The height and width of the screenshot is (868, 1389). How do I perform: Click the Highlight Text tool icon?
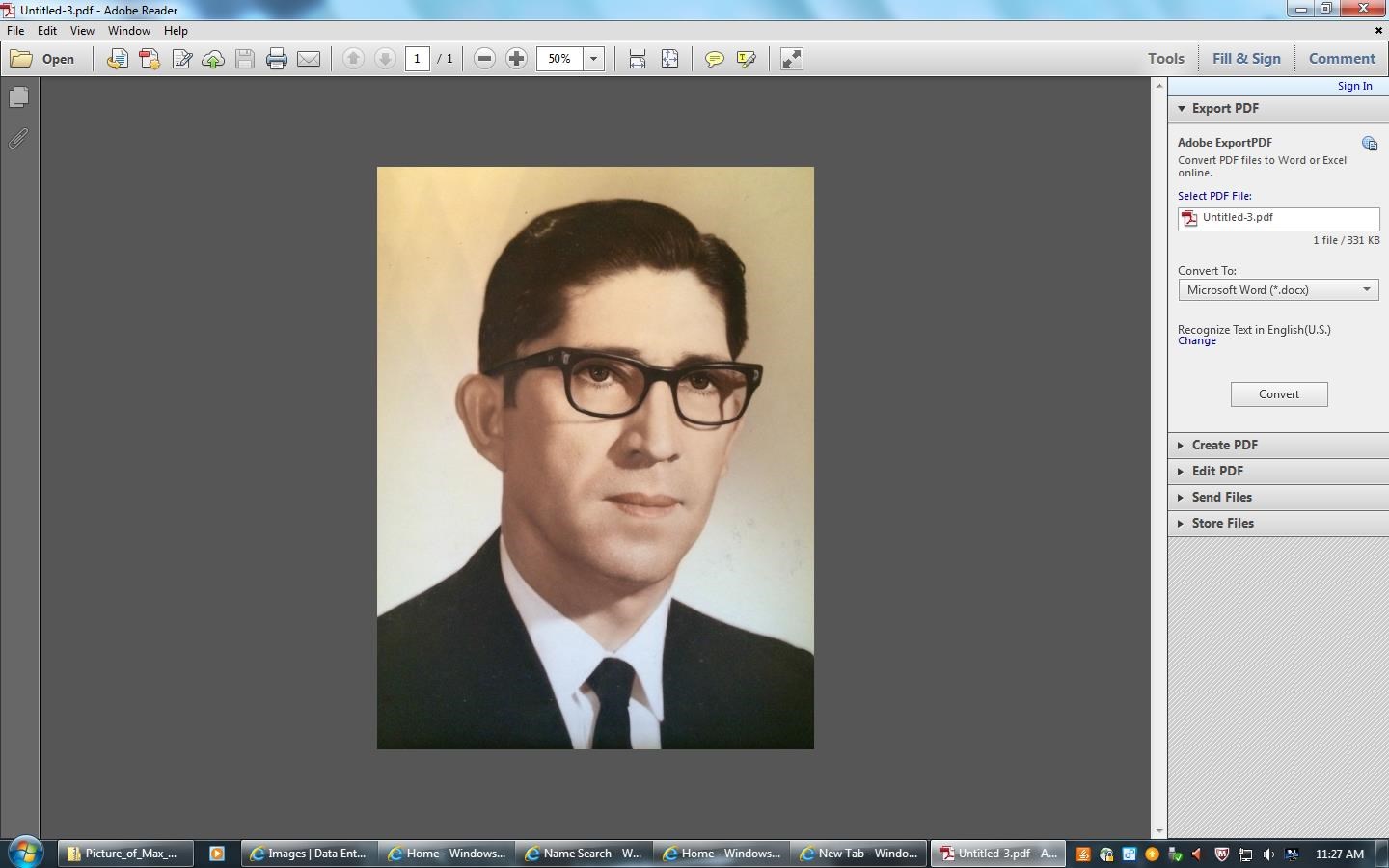tap(745, 59)
